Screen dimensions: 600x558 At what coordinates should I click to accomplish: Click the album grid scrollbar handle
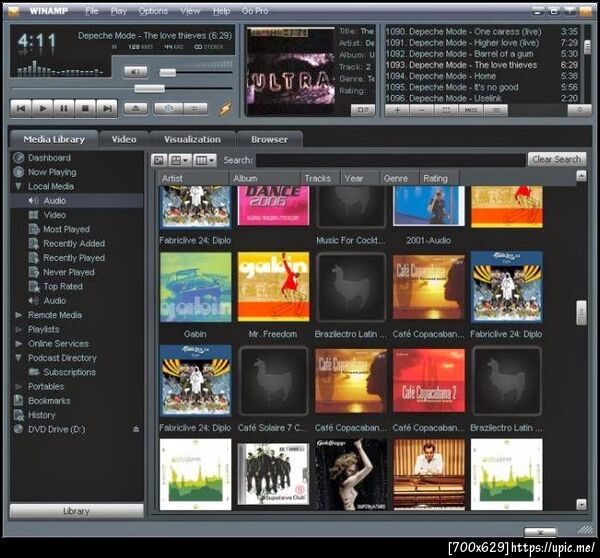[x=581, y=313]
